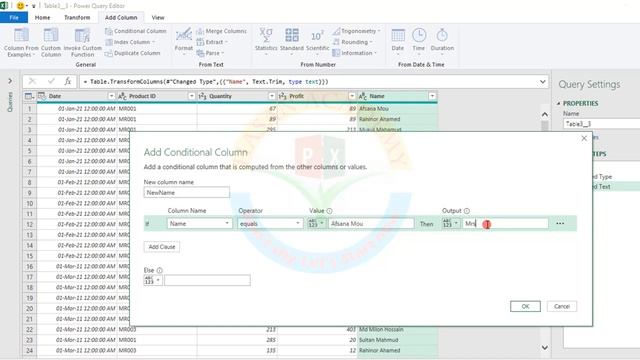Open Value type selector dropdown
Viewport: 640px width, 360px height.
click(317, 224)
